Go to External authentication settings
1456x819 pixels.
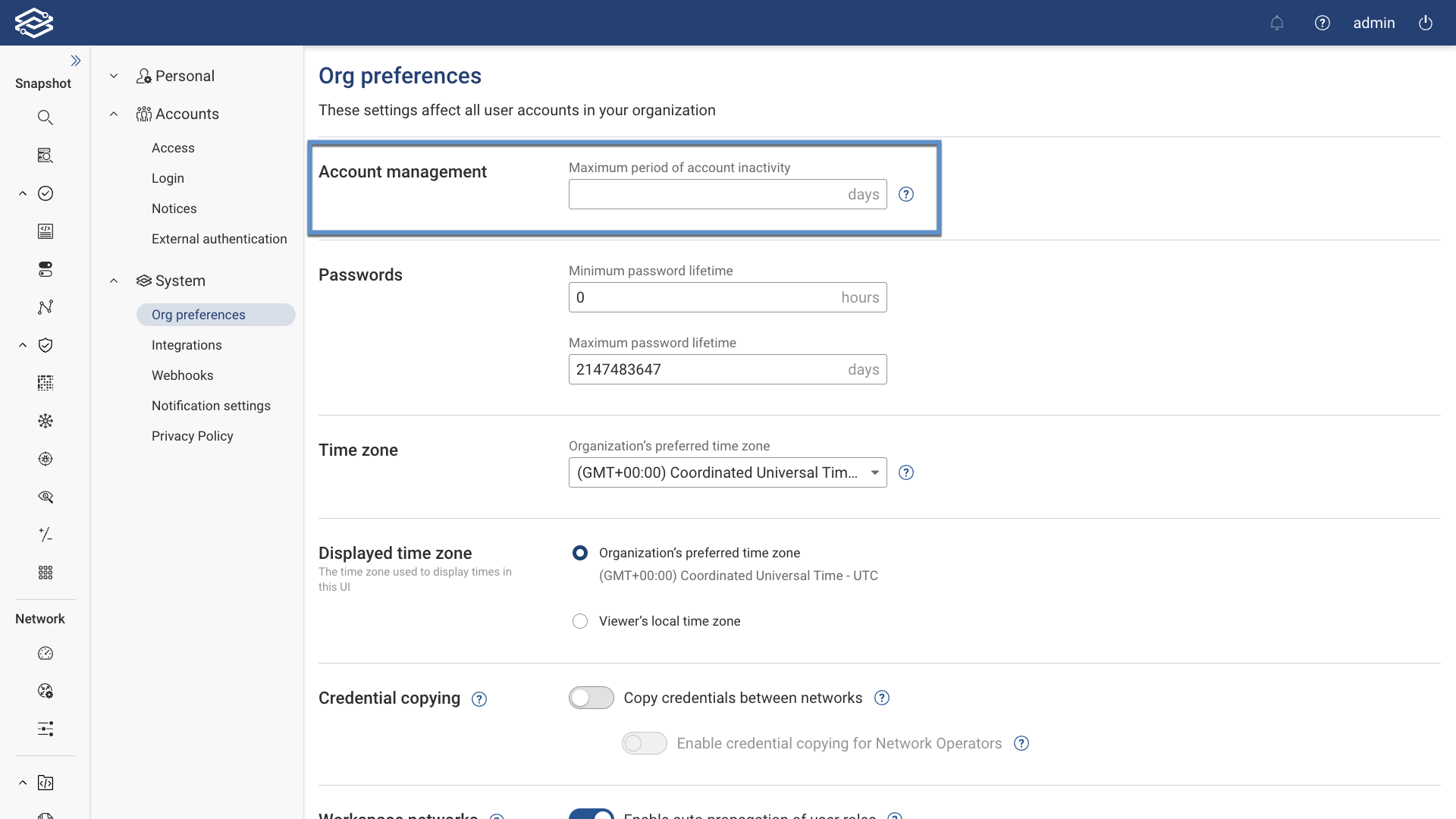(x=219, y=239)
